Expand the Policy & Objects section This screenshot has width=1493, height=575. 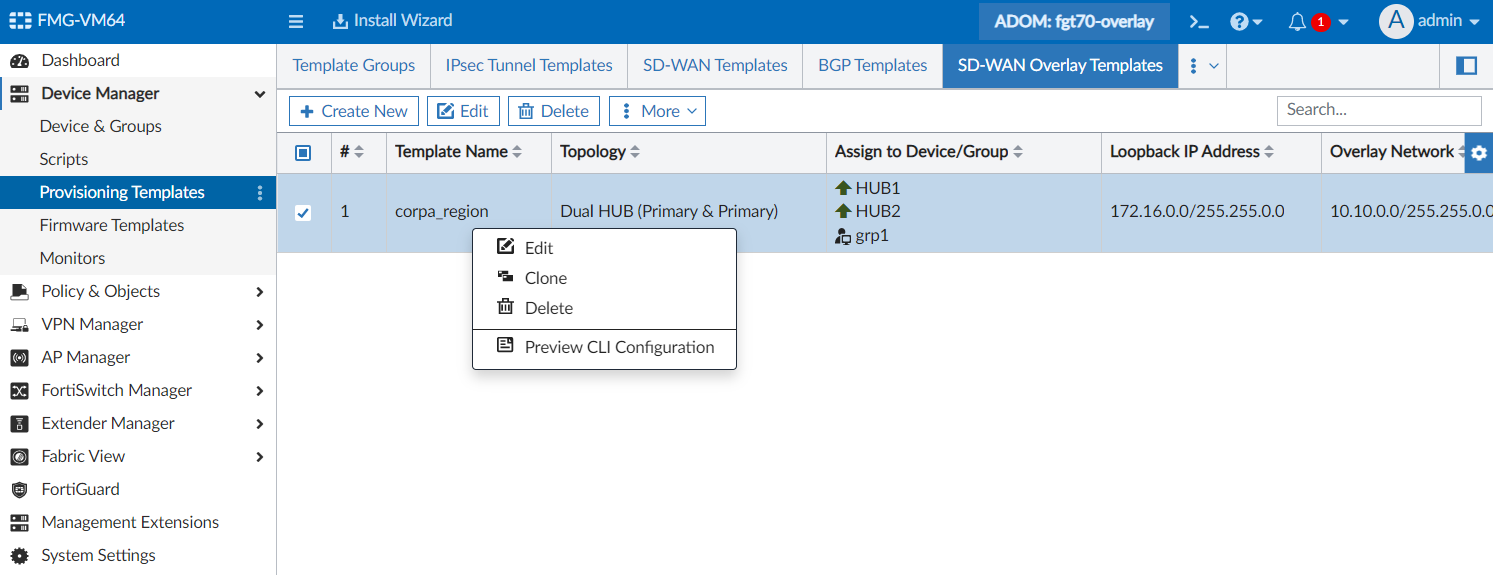(x=260, y=292)
